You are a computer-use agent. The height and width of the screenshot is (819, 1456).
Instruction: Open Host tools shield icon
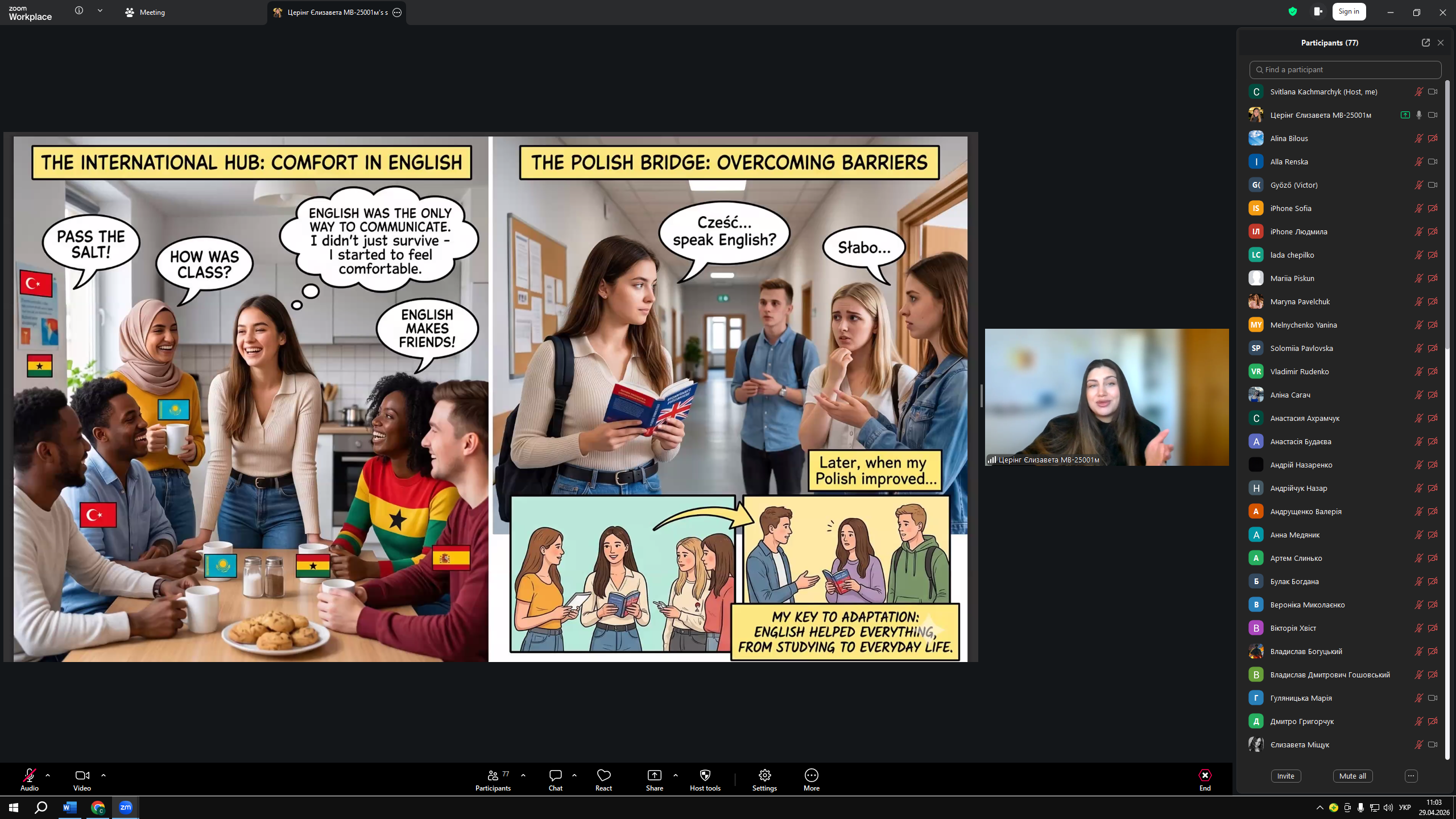pyautogui.click(x=705, y=780)
